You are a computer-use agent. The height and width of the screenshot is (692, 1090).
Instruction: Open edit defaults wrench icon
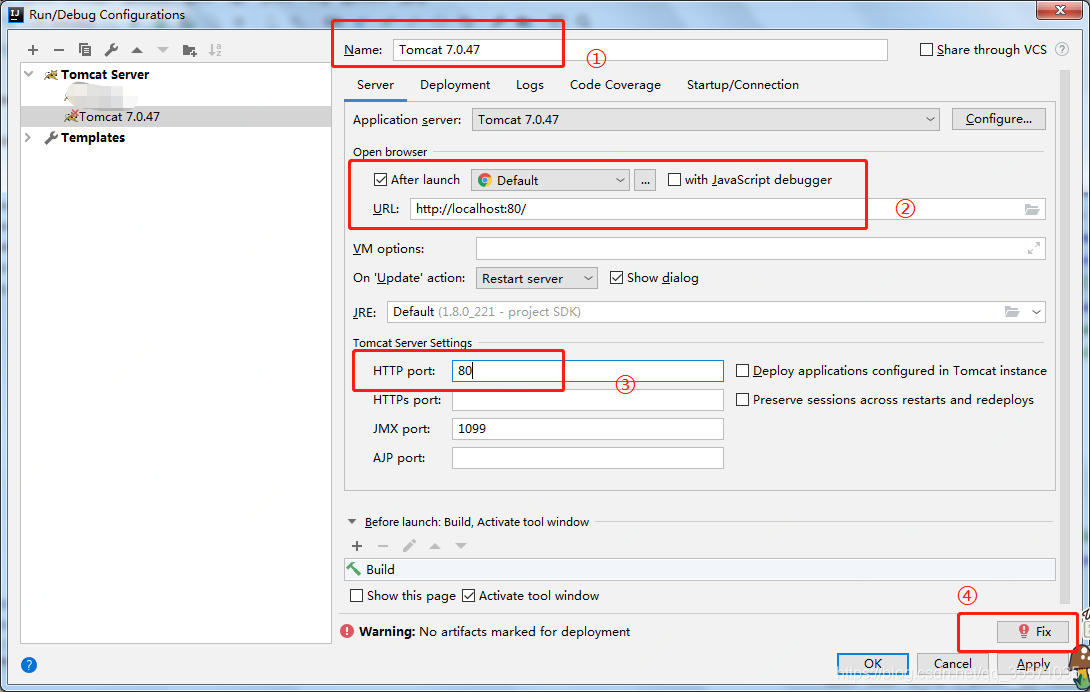(x=111, y=50)
